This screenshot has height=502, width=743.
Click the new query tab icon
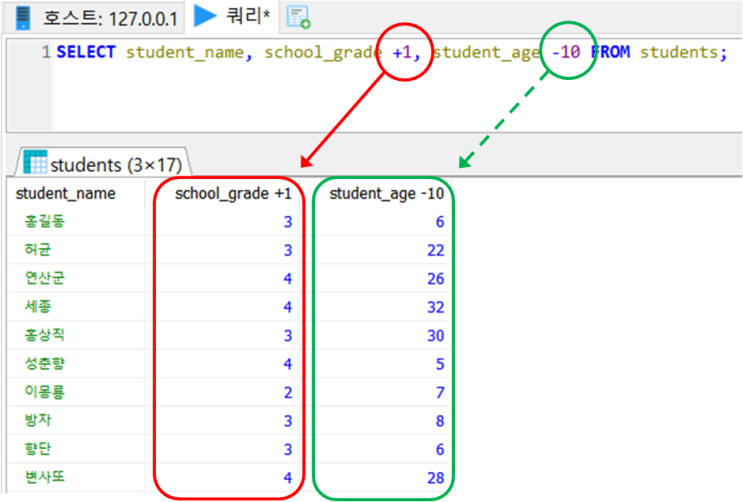299,17
